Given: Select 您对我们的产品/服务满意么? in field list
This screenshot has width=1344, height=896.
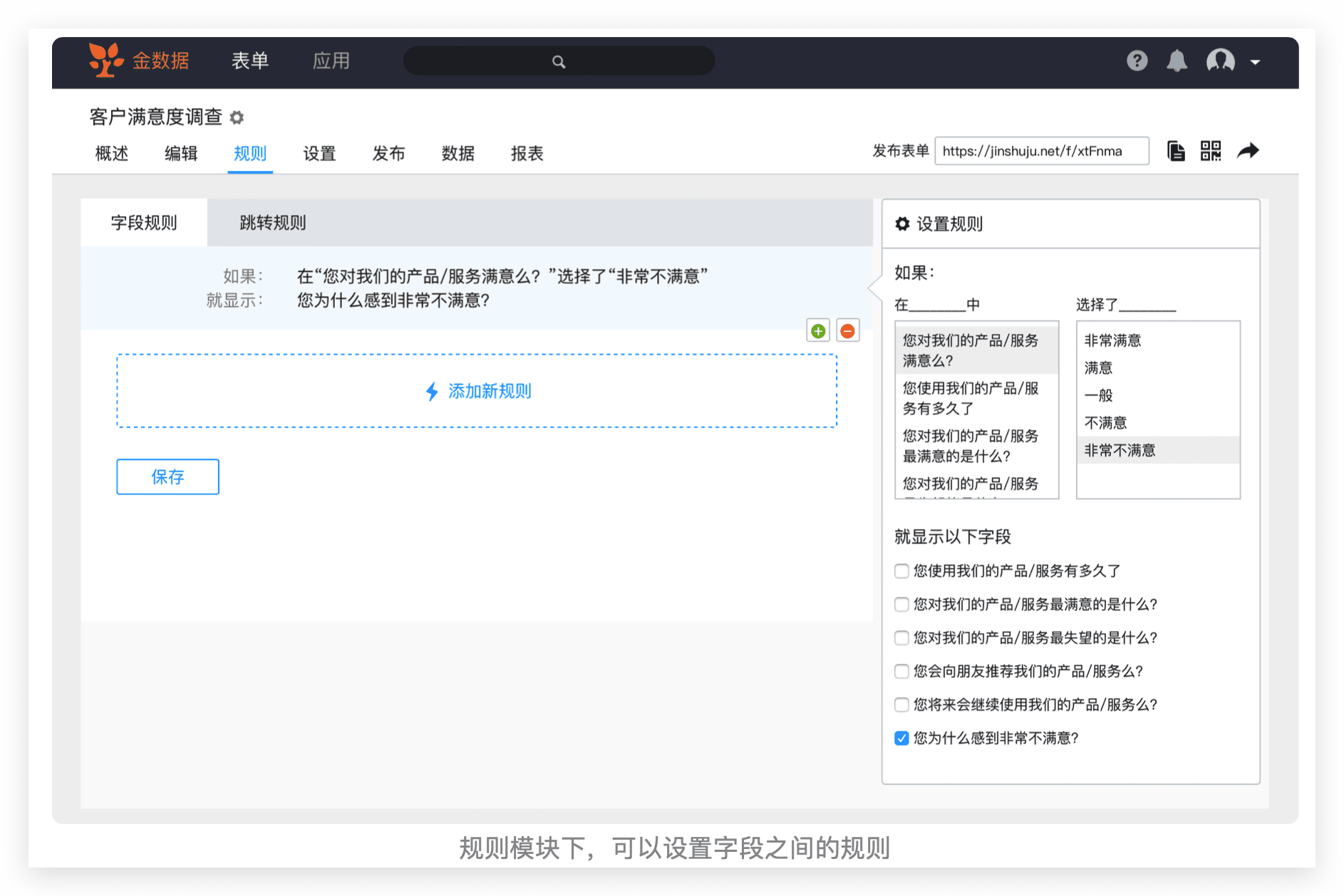Looking at the screenshot, I should pos(977,350).
